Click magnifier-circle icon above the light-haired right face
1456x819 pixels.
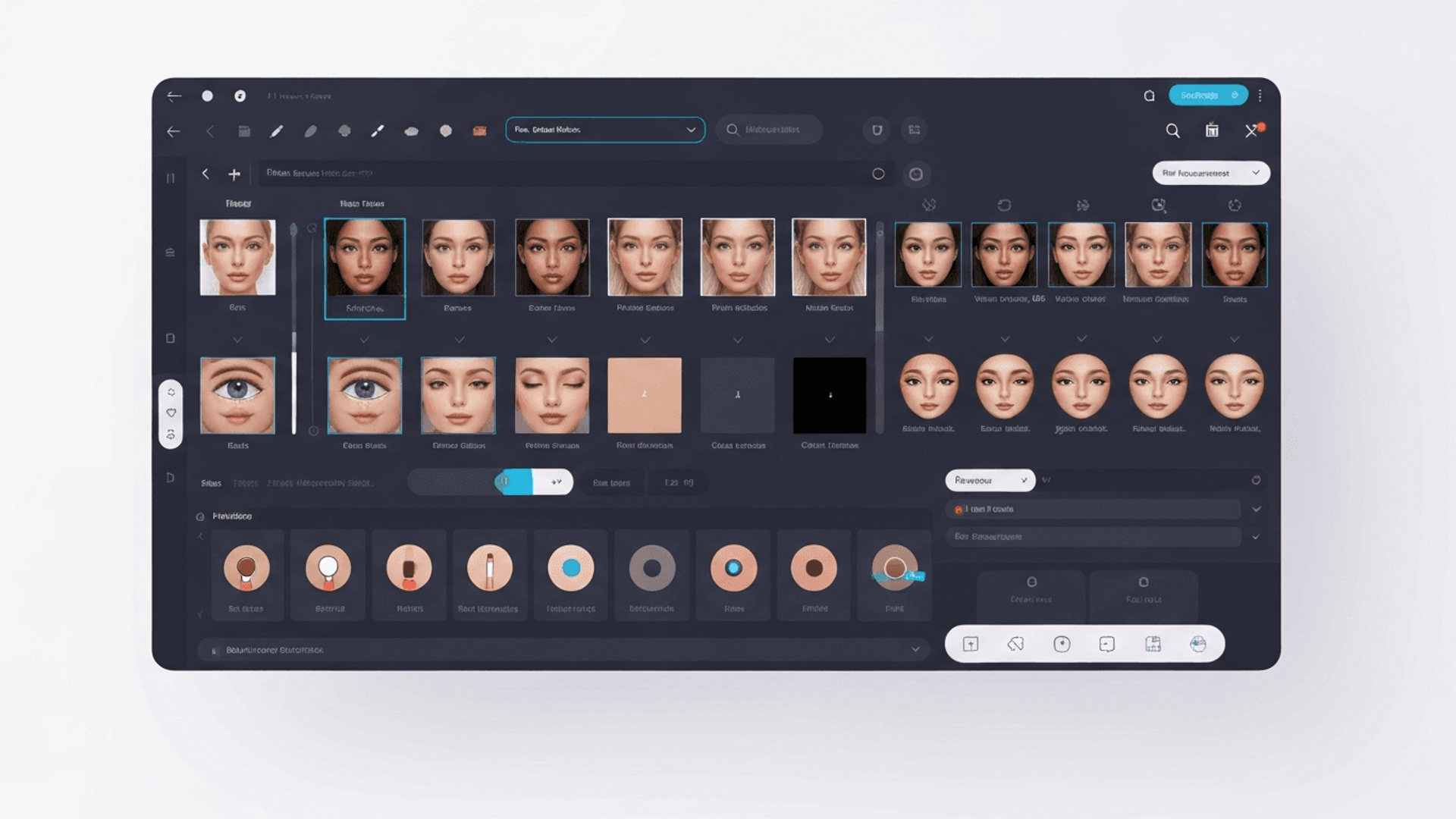click(1159, 206)
